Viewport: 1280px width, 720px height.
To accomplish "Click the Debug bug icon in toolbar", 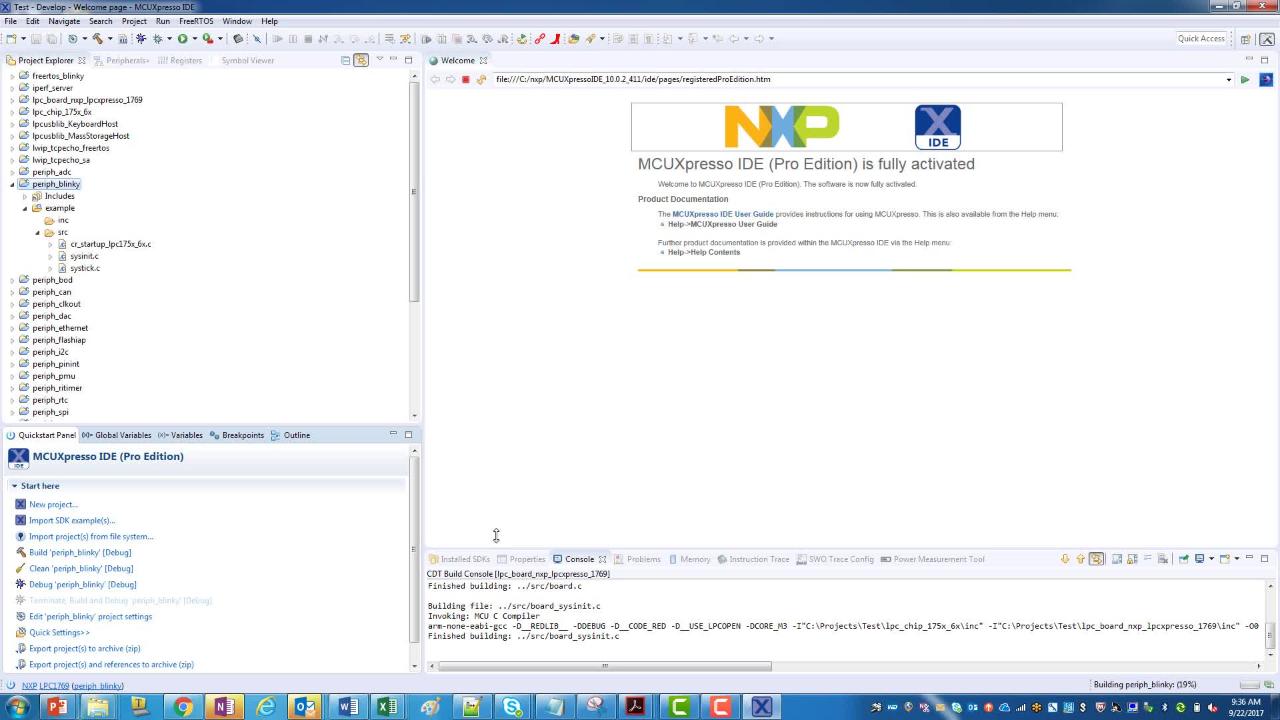I will 140,39.
